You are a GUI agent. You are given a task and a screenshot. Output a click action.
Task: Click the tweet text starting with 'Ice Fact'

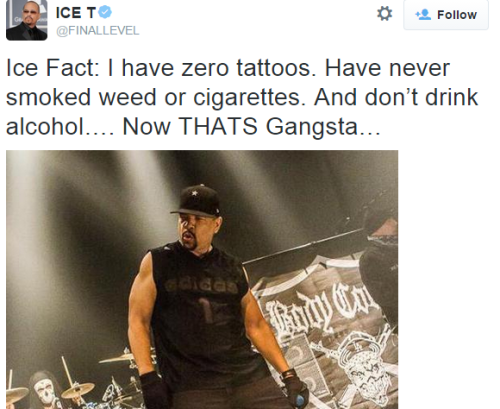242,97
